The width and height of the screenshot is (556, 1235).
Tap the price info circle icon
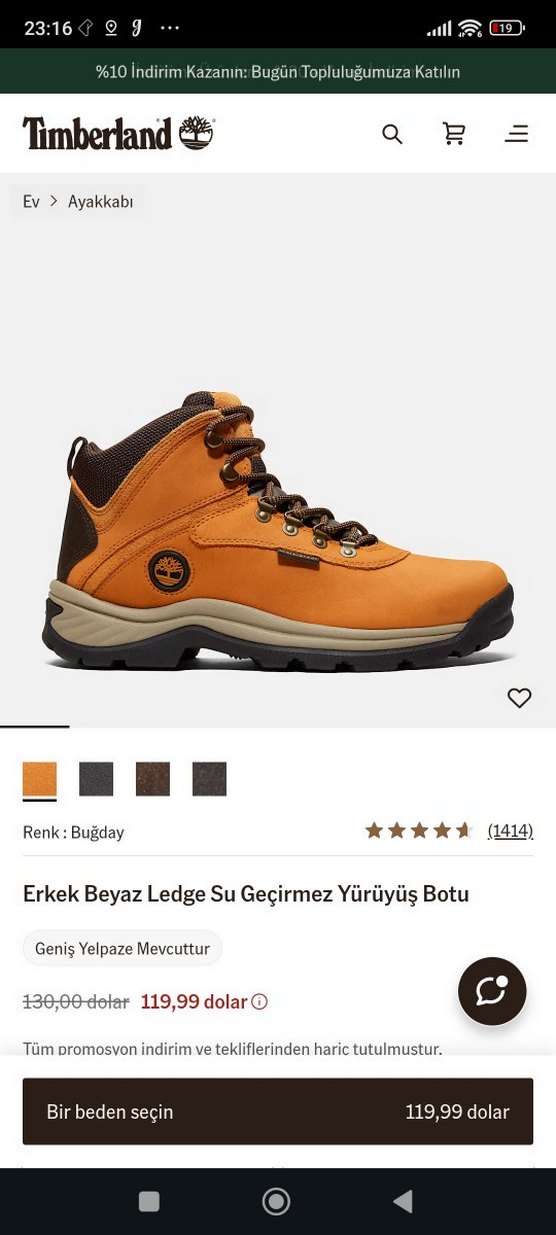click(x=259, y=1001)
